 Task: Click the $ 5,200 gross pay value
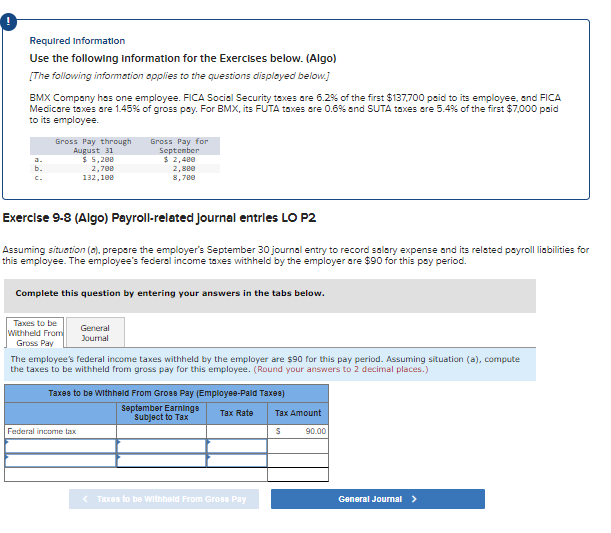[x=98, y=159]
